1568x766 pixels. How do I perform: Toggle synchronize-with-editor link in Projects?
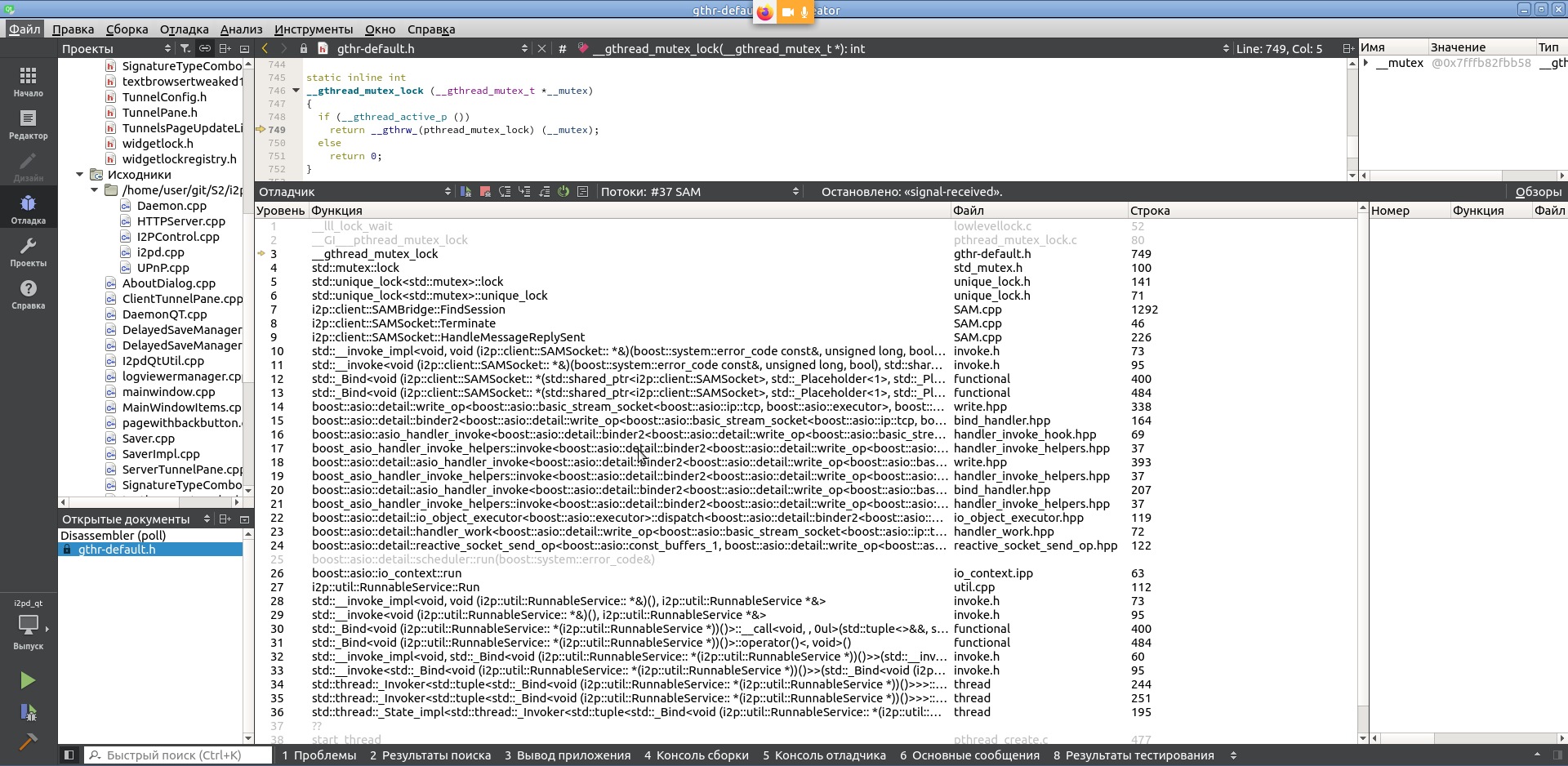click(x=205, y=49)
